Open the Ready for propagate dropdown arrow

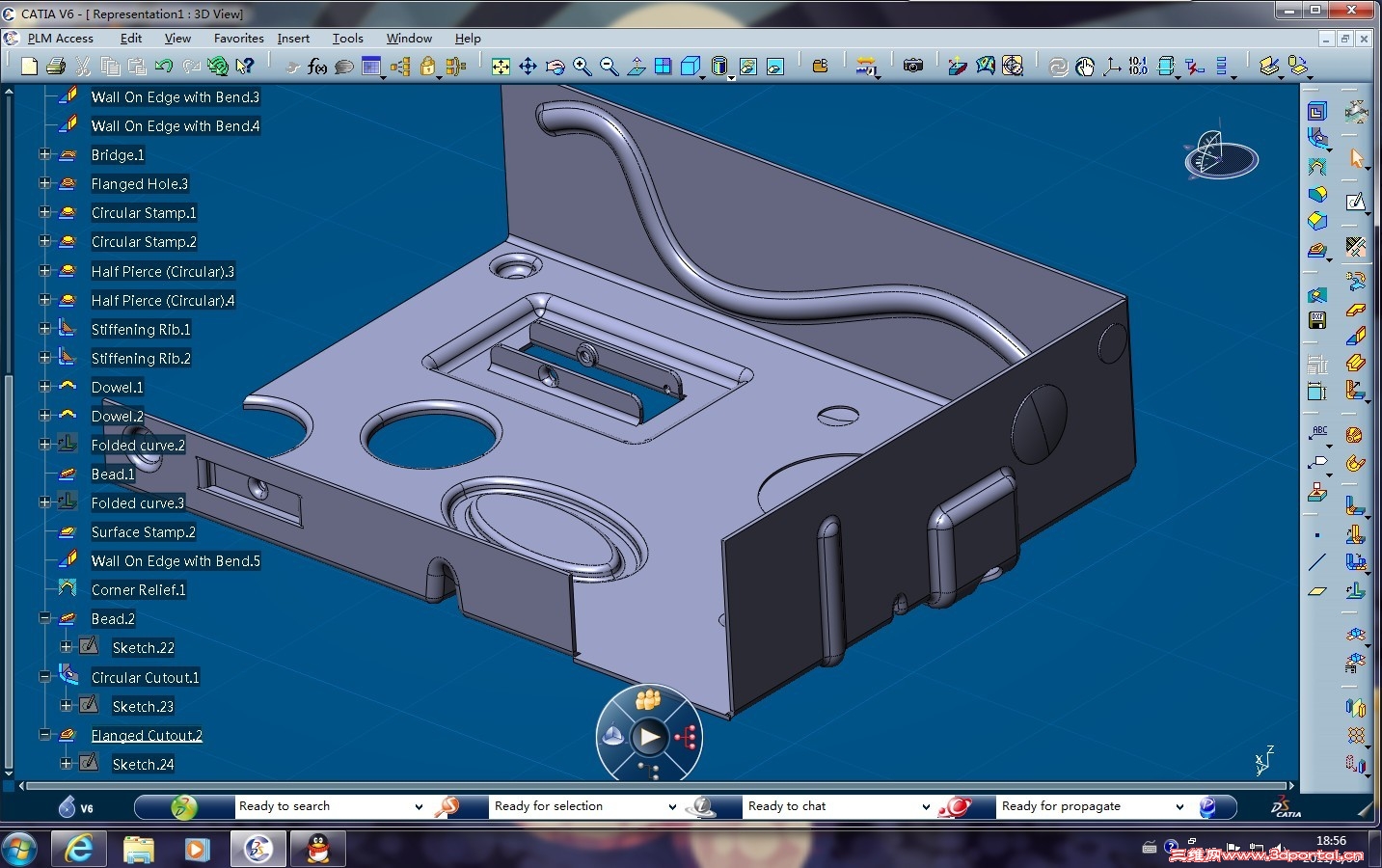click(x=1179, y=807)
